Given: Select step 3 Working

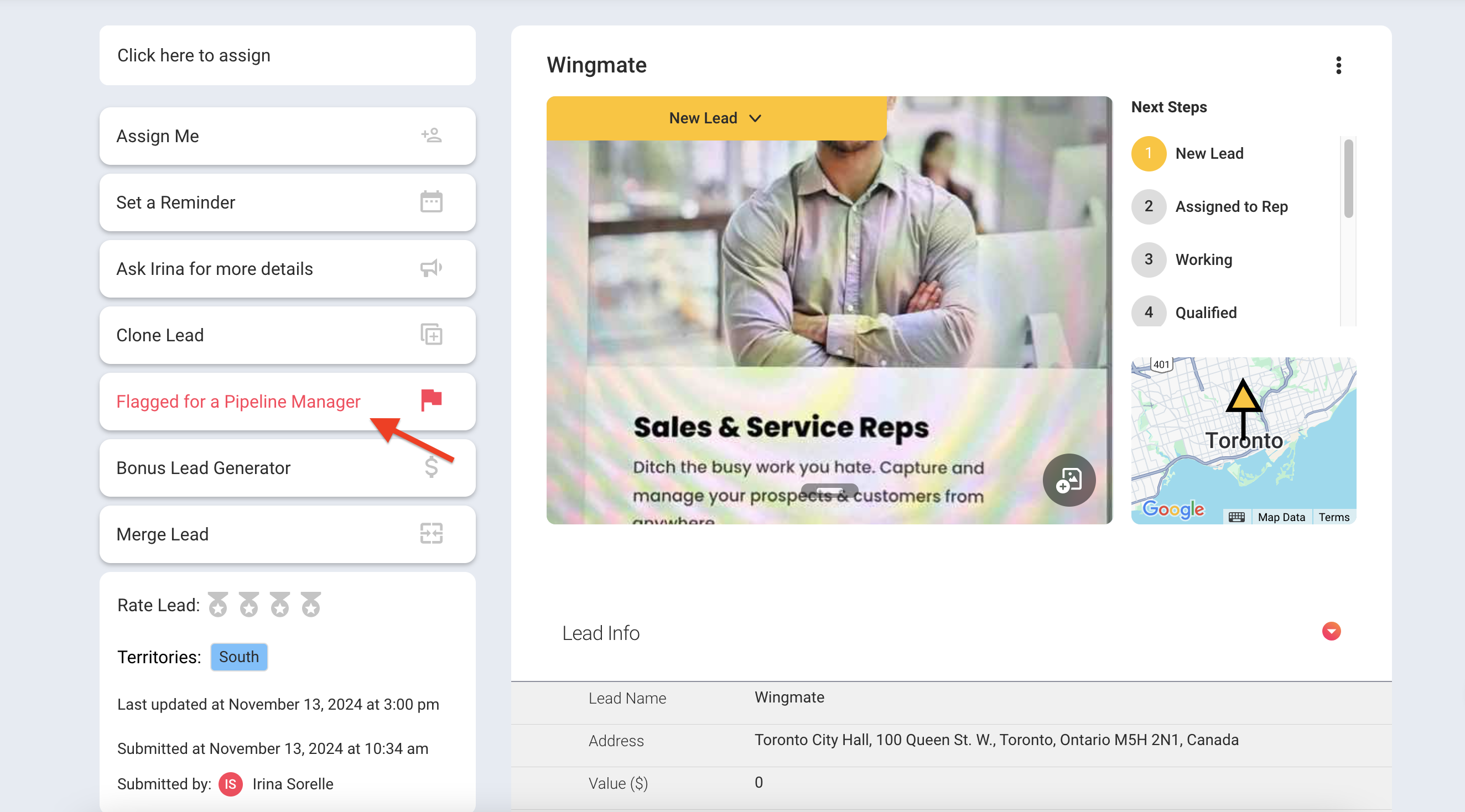Looking at the screenshot, I should tap(1182, 259).
